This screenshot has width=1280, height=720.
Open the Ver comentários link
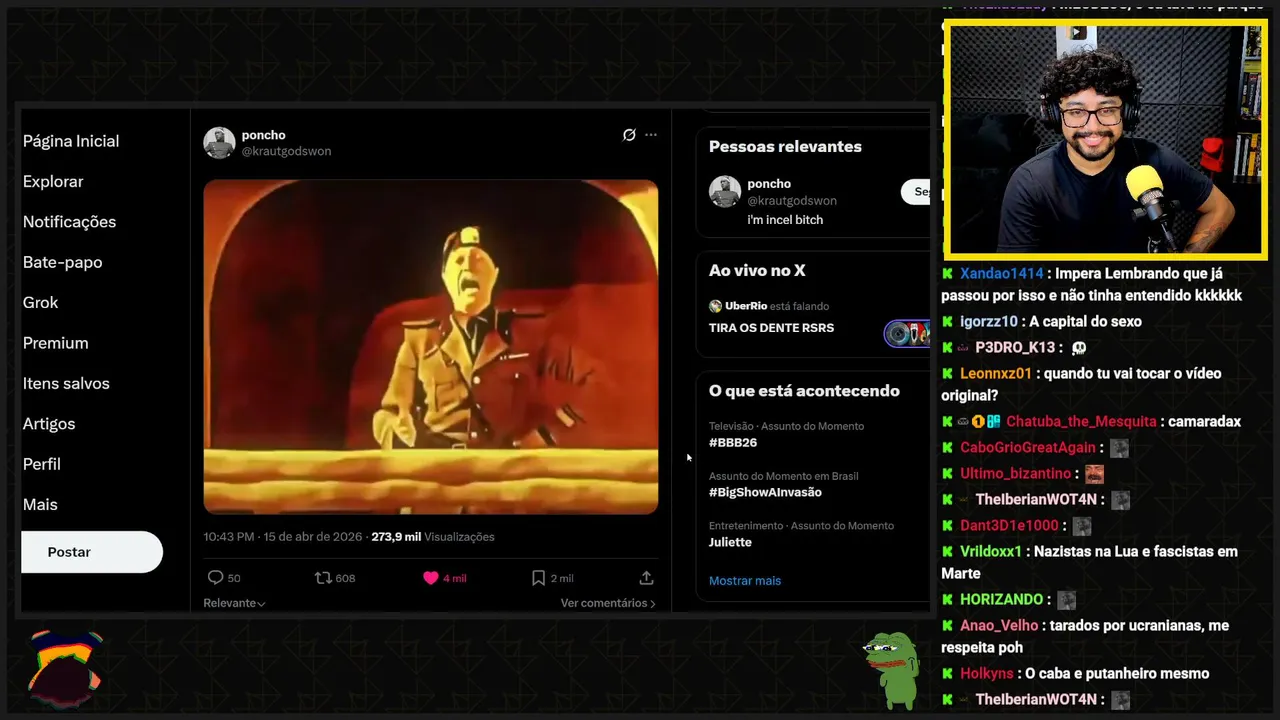608,603
